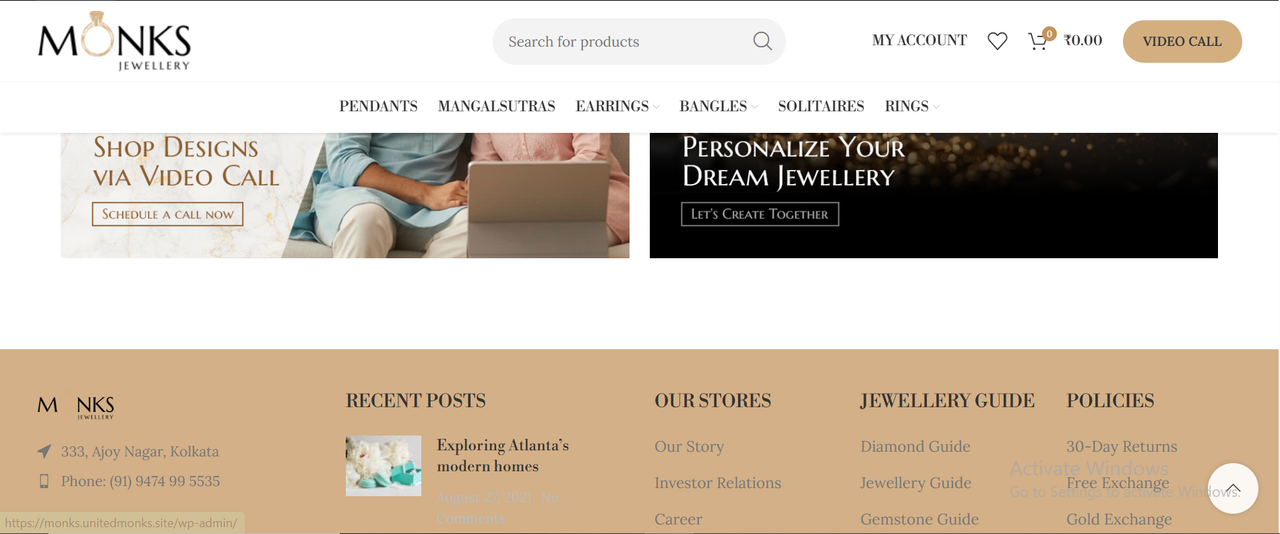Go to the Solitaires category

tap(821, 106)
